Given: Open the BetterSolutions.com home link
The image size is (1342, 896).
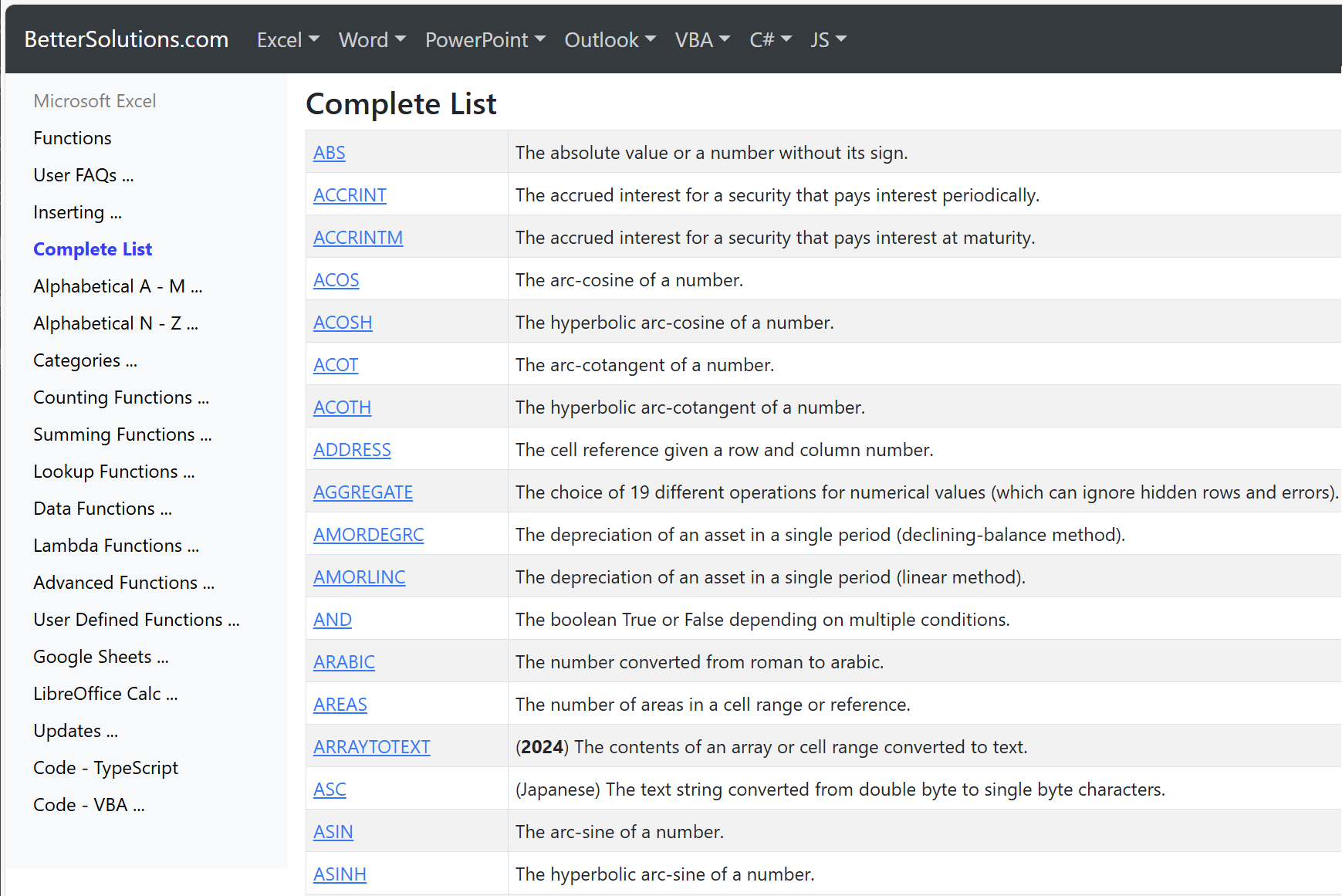Looking at the screenshot, I should click(126, 39).
